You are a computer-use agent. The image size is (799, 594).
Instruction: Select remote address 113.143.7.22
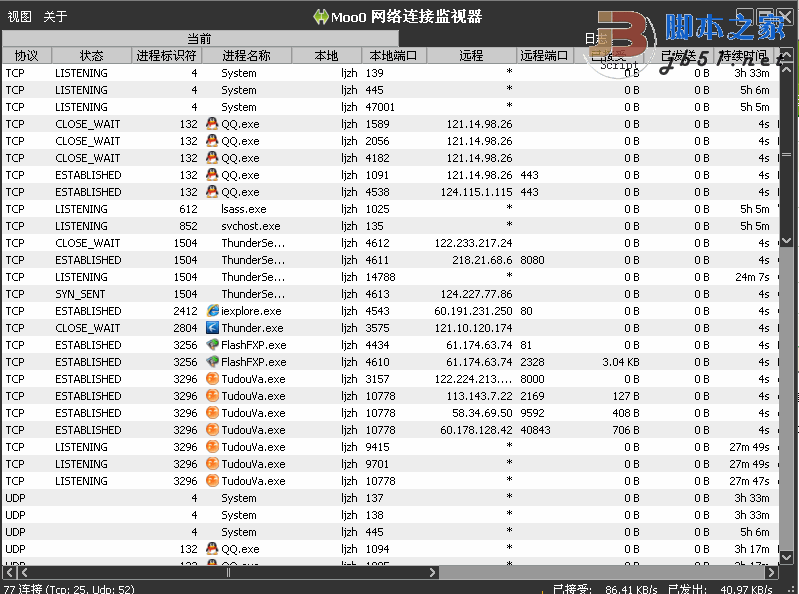click(x=480, y=396)
